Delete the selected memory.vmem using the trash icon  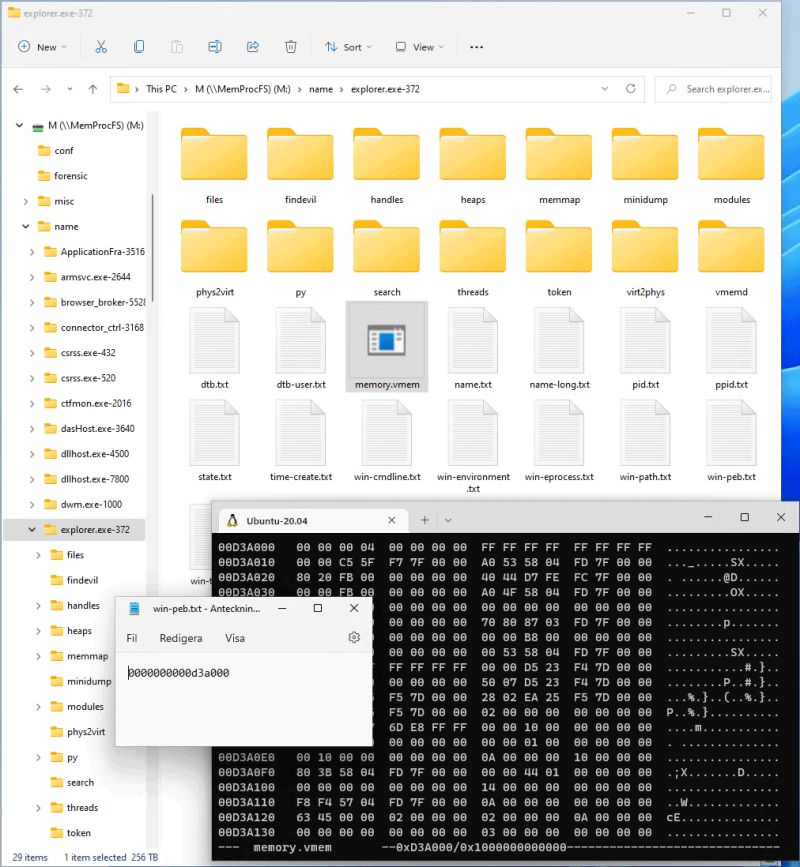(x=290, y=46)
